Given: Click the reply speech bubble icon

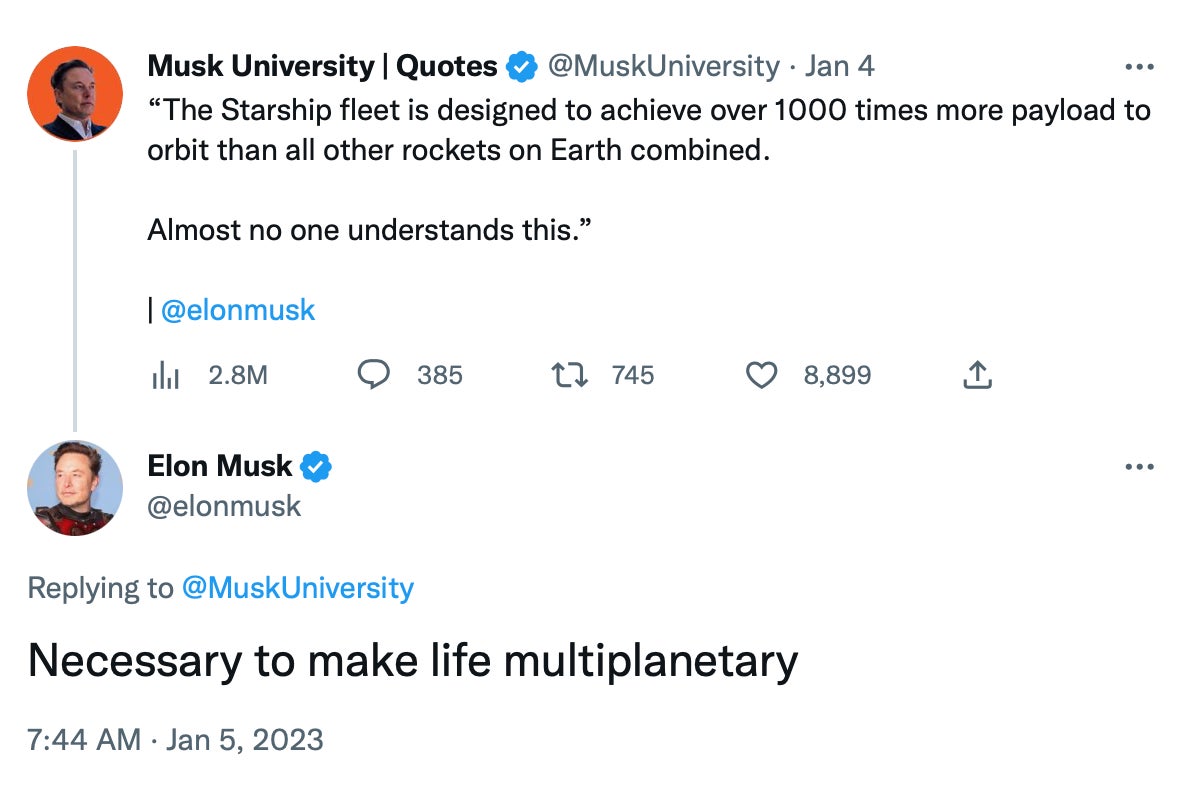Looking at the screenshot, I should pyautogui.click(x=373, y=375).
